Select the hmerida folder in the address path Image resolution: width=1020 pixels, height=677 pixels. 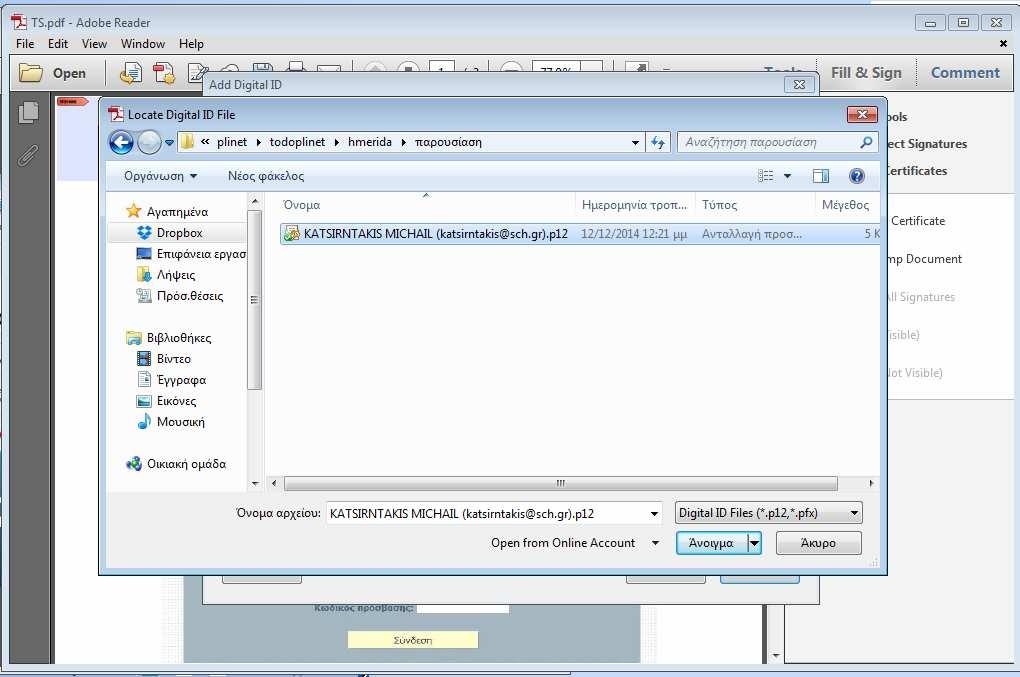click(x=369, y=142)
